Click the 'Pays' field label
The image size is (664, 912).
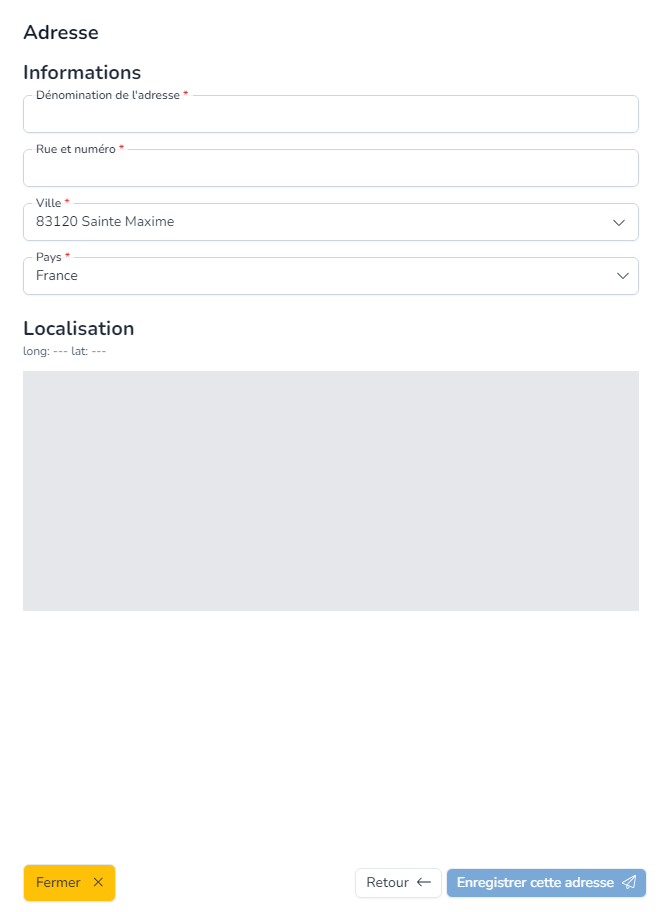coord(49,257)
